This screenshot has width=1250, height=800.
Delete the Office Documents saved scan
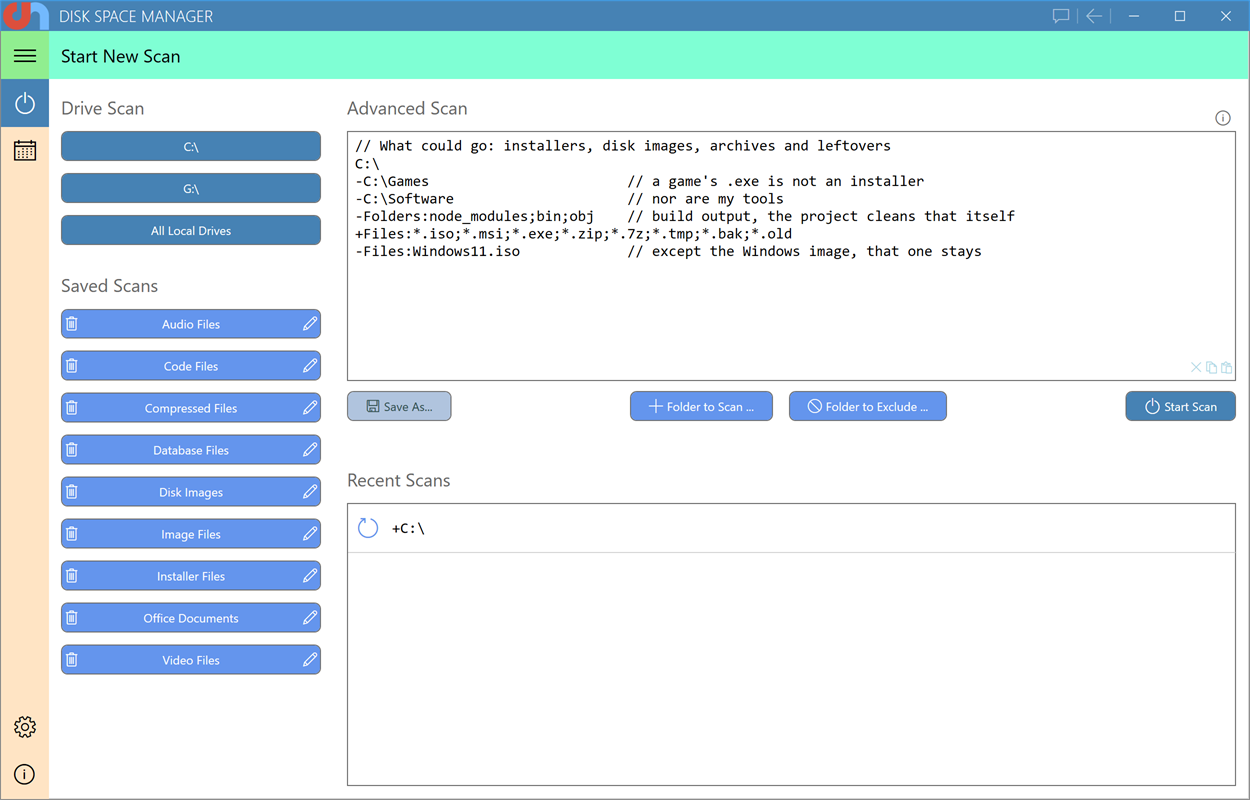tap(72, 618)
